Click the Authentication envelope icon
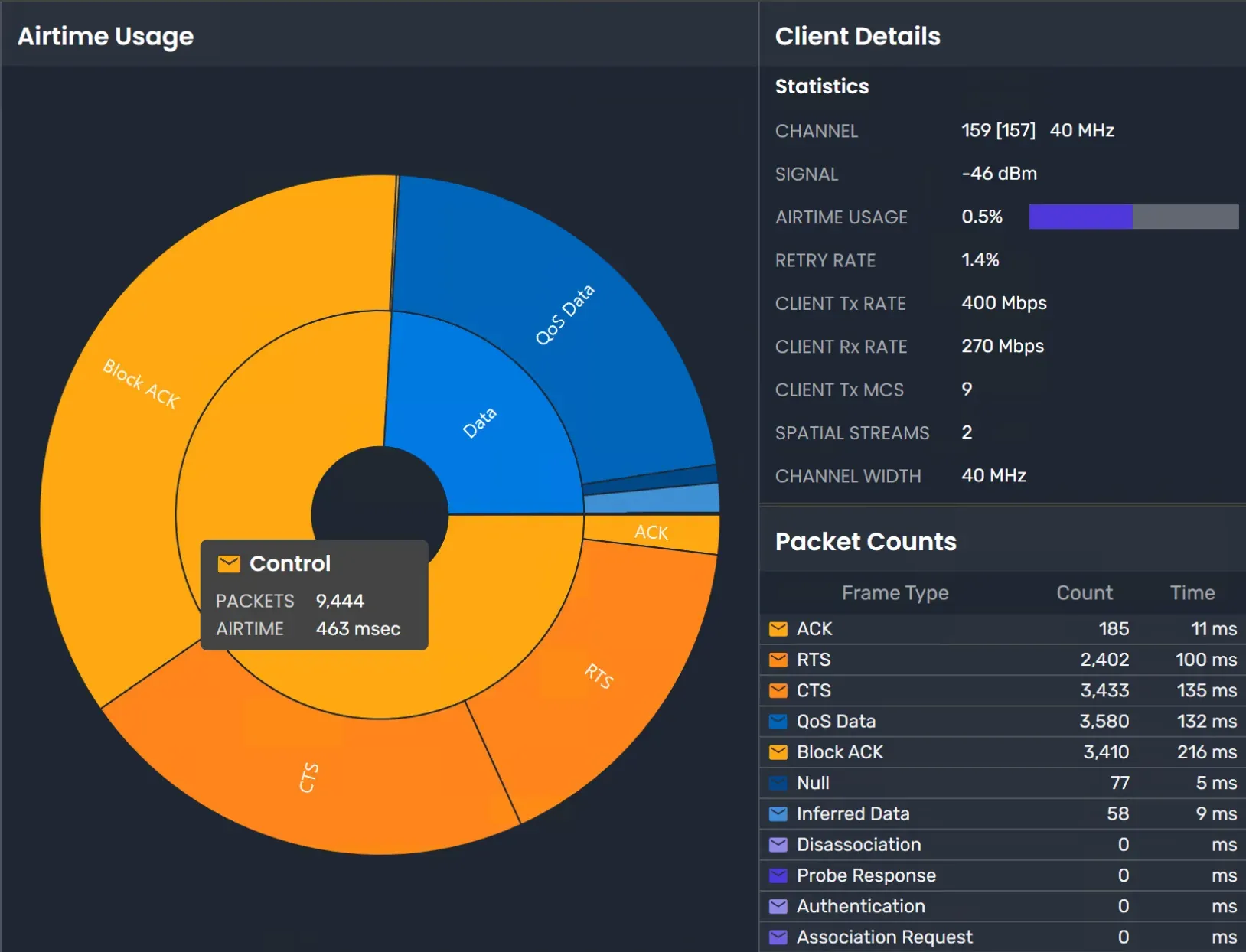The height and width of the screenshot is (952, 1246). pos(778,905)
